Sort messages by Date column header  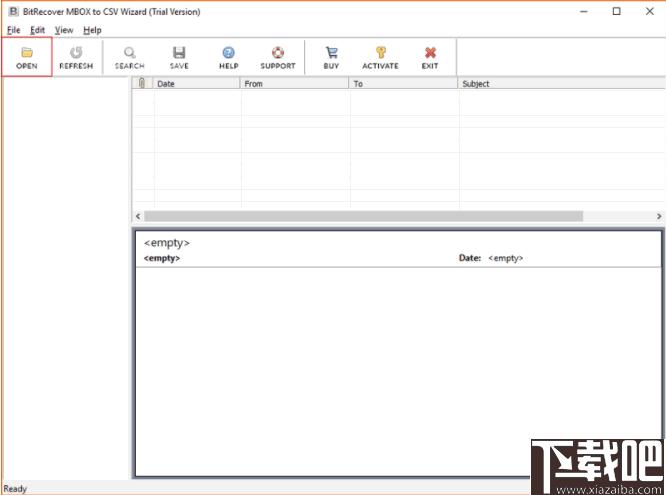click(196, 83)
